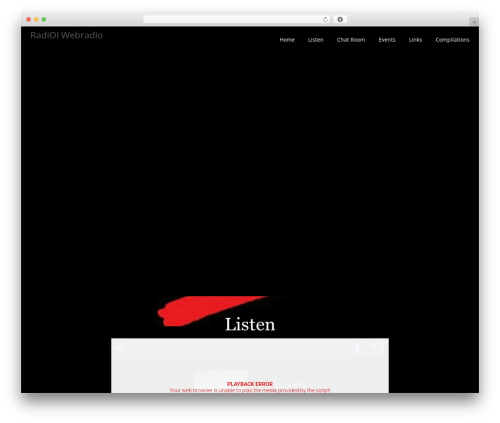Open the Chat Room page
This screenshot has width=500, height=423.
351,40
